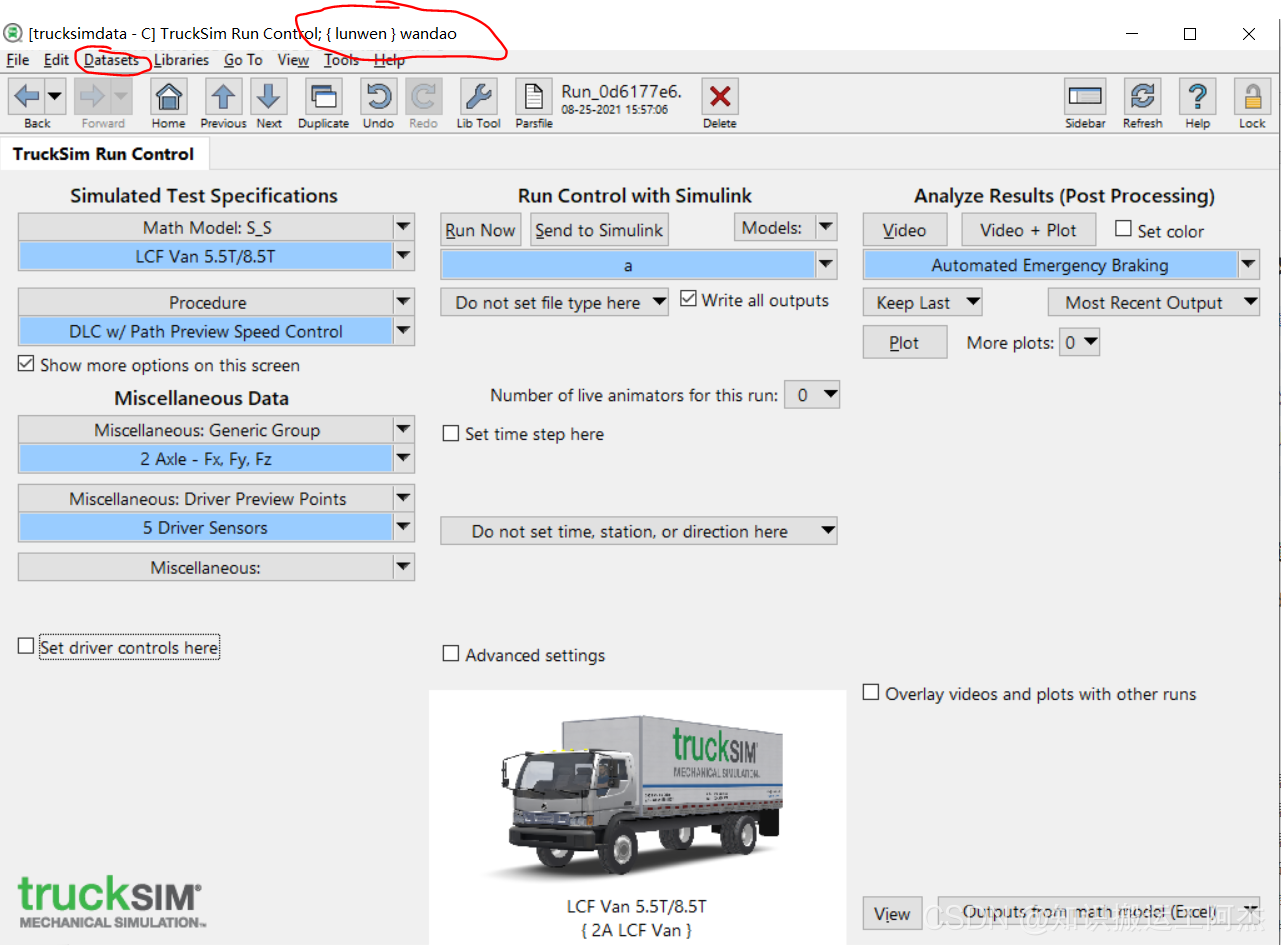Open Outputs from math model (Excel) dropdown
The image size is (1281, 945).
click(1099, 912)
